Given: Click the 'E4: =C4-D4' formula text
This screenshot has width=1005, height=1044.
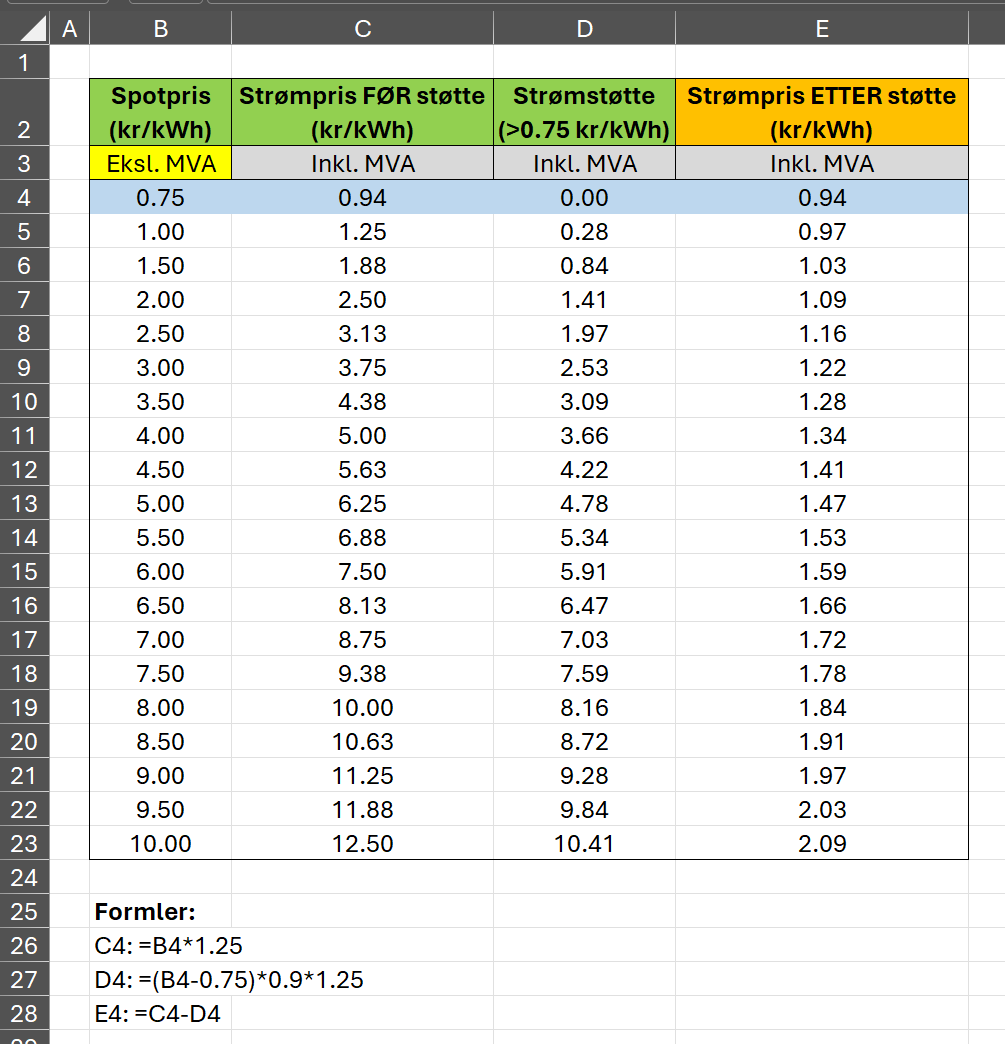Looking at the screenshot, I should (x=157, y=1013).
